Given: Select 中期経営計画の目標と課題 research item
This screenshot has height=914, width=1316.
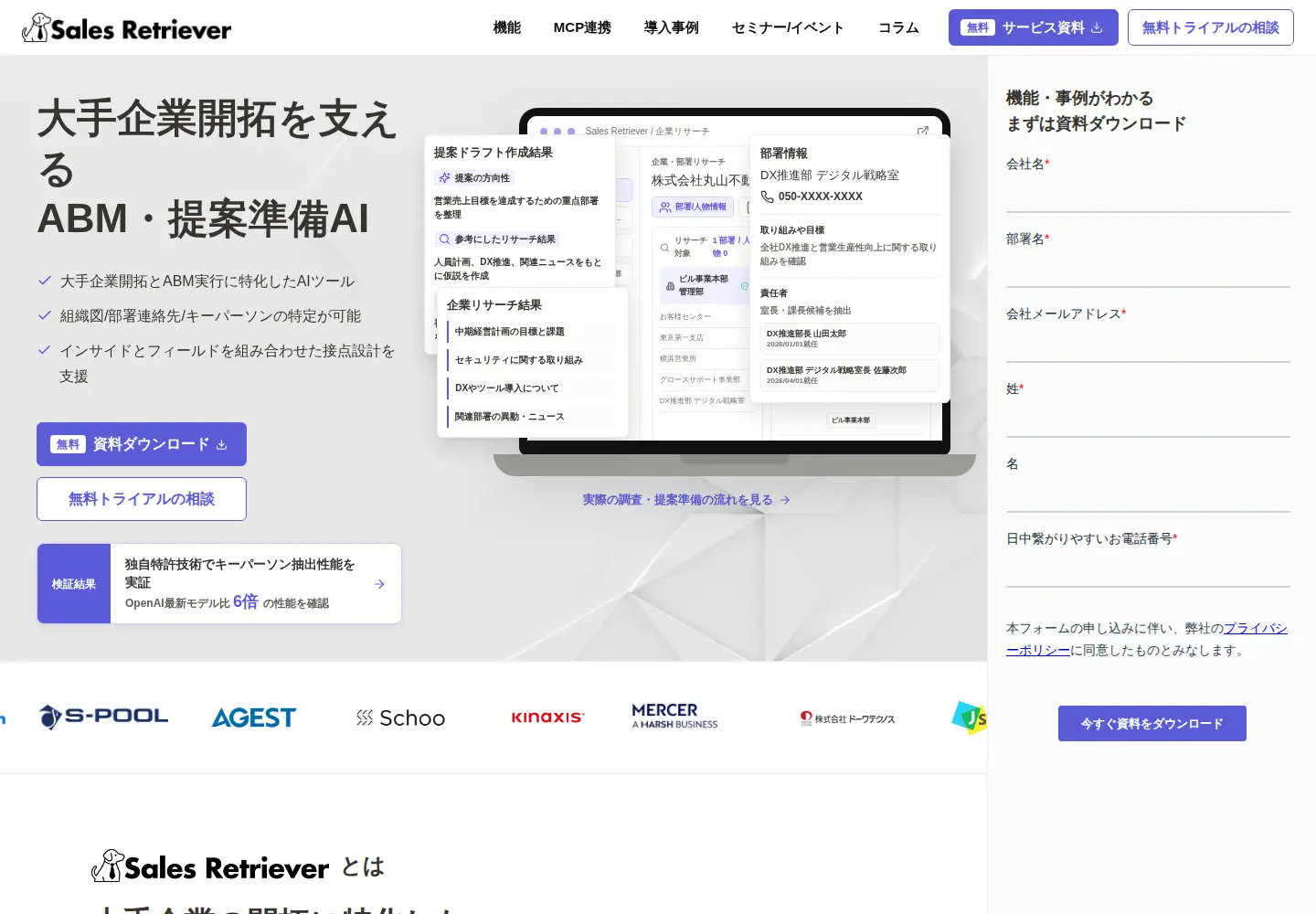Looking at the screenshot, I should coord(532,332).
